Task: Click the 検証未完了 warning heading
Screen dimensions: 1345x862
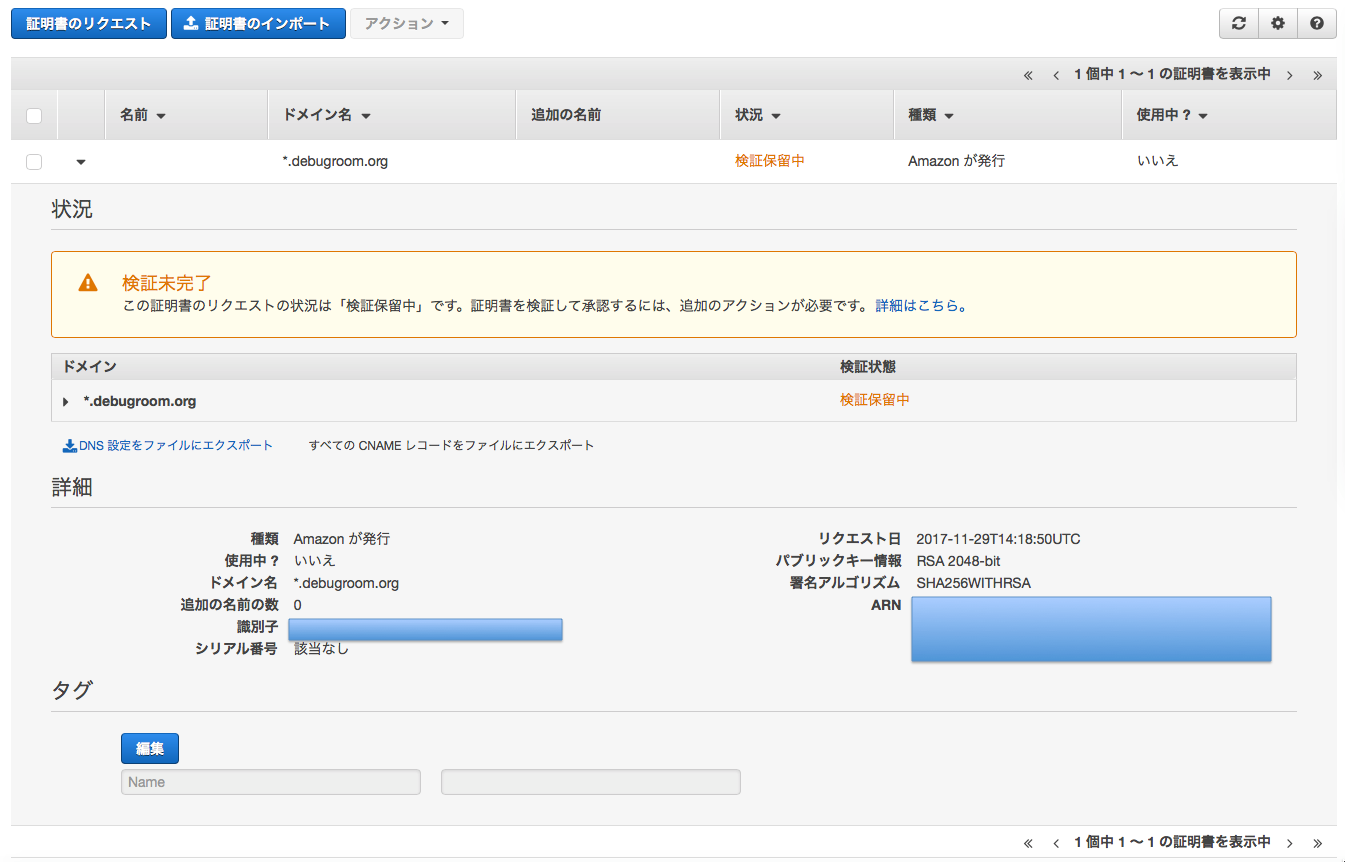Action: pos(167,284)
